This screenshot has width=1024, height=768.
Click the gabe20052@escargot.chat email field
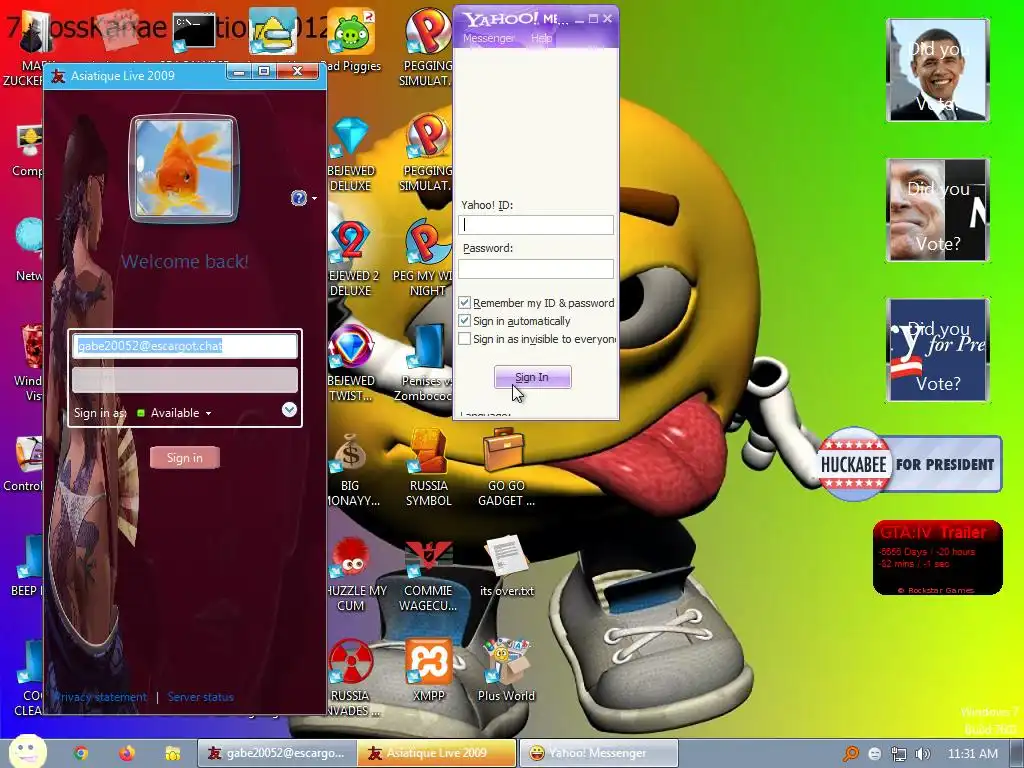click(185, 346)
